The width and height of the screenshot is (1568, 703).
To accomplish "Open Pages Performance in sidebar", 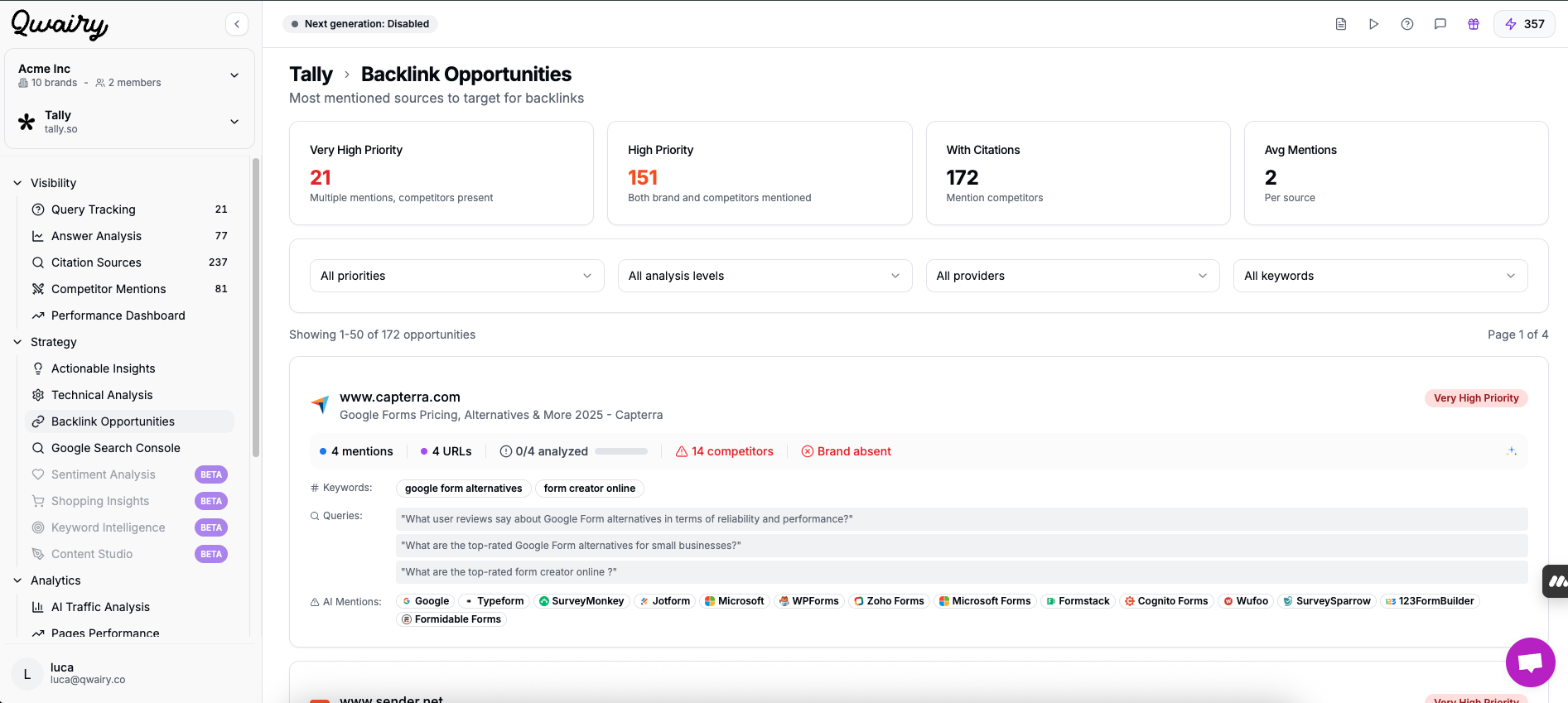I will pos(129,633).
